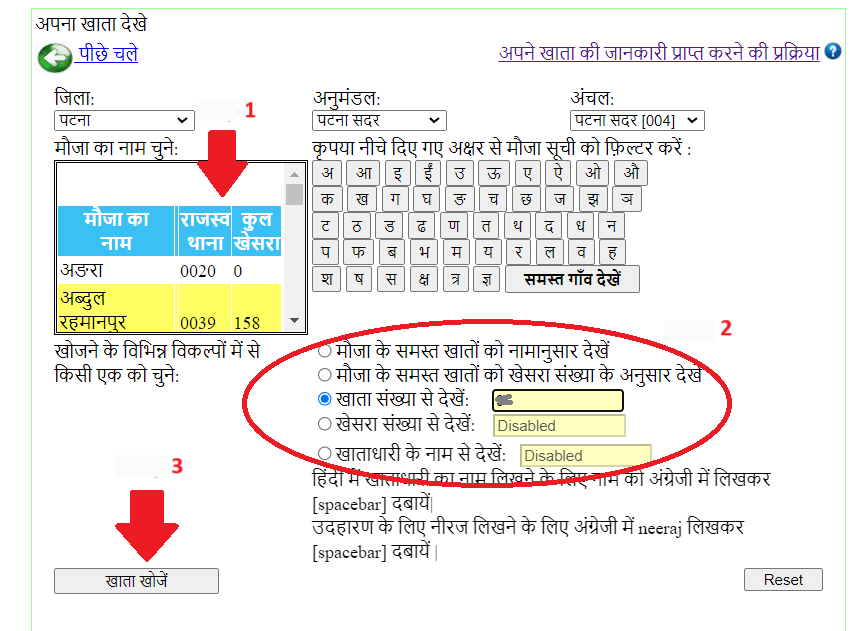This screenshot has width=868, height=631.
Task: Filter mauja list by letter ऐ
Action: point(558,173)
